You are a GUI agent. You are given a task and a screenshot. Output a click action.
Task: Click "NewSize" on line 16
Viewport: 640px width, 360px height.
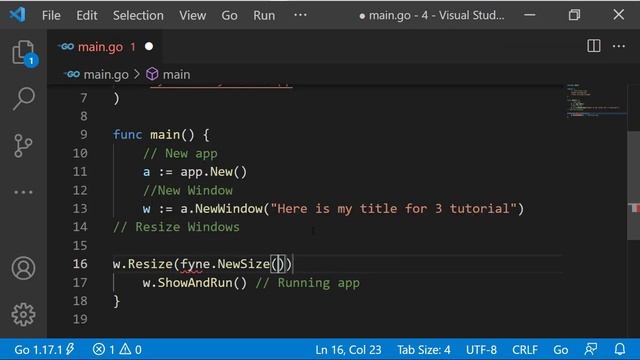pos(243,264)
